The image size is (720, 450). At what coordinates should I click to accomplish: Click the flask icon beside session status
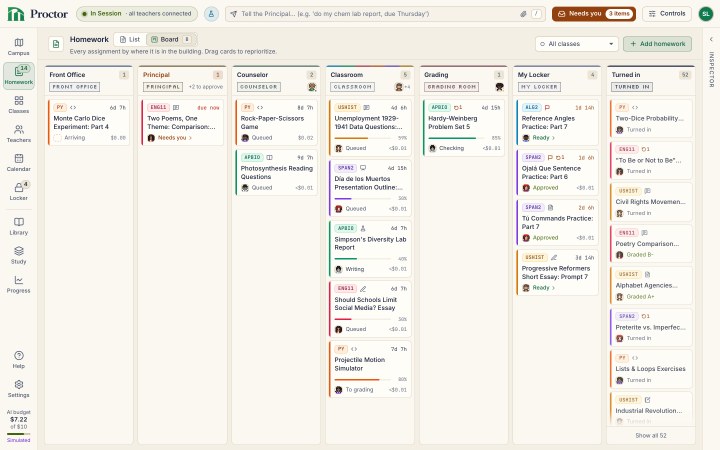[211, 14]
